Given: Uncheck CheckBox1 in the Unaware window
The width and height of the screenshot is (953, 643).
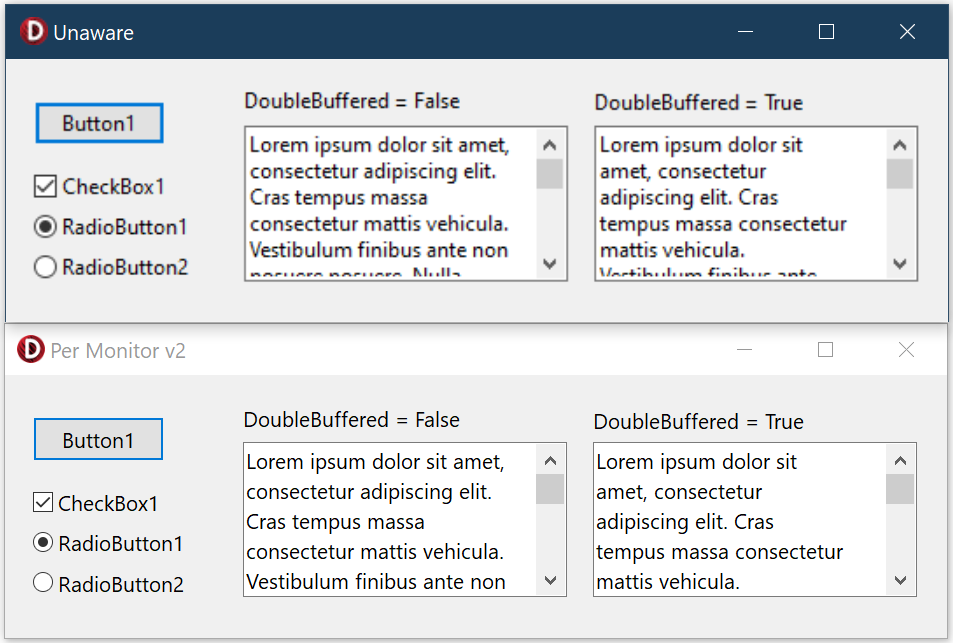Looking at the screenshot, I should click(x=45, y=186).
